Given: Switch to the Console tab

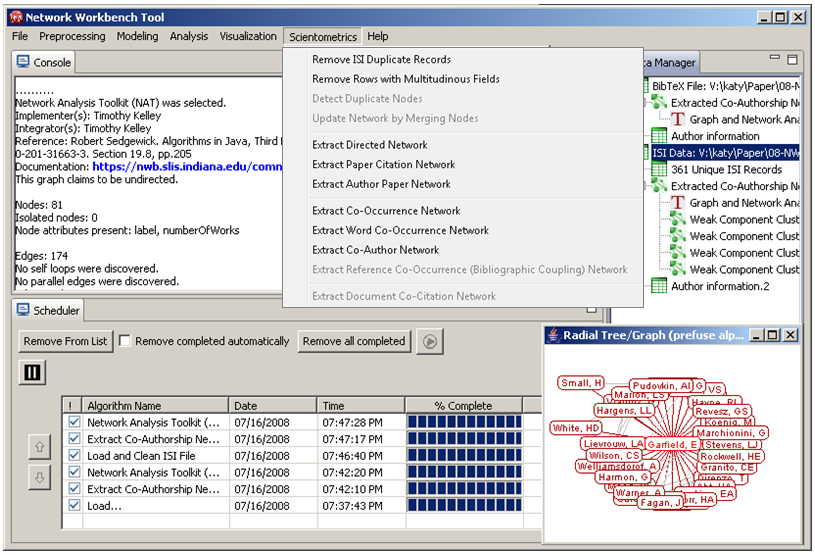Looking at the screenshot, I should pyautogui.click(x=44, y=62).
